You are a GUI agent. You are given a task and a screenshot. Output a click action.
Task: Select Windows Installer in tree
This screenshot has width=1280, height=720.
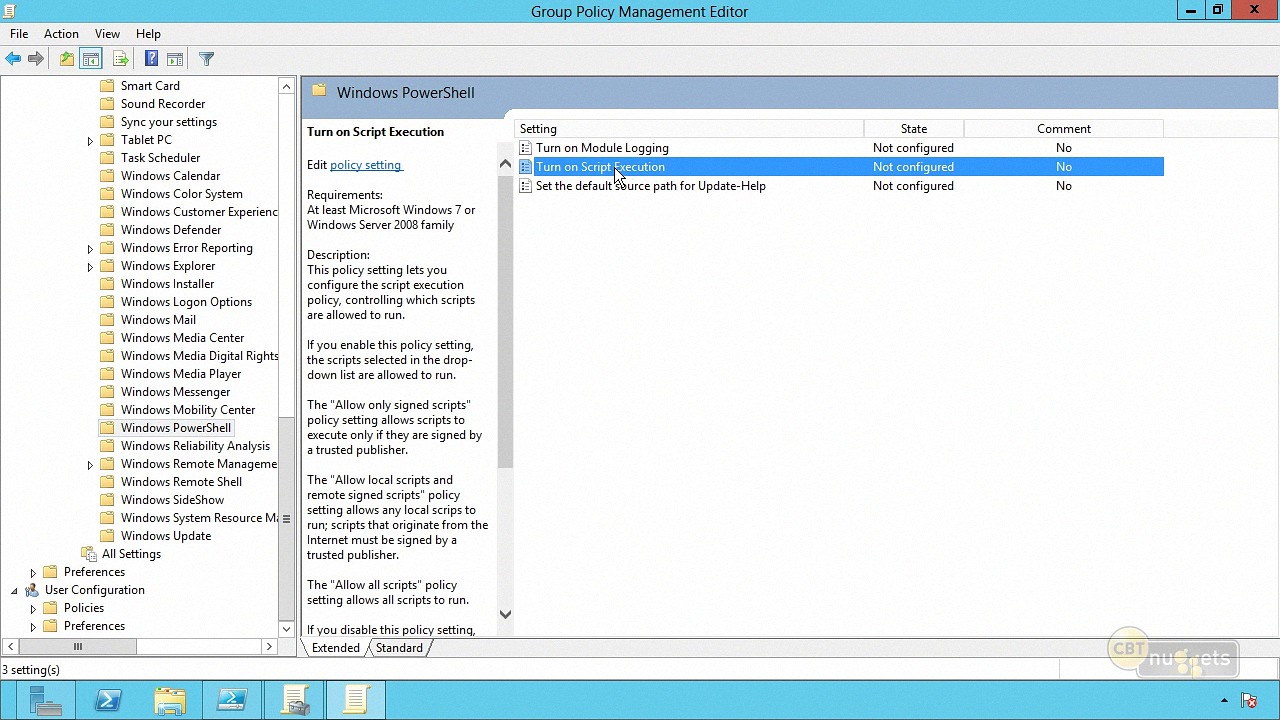coord(167,284)
